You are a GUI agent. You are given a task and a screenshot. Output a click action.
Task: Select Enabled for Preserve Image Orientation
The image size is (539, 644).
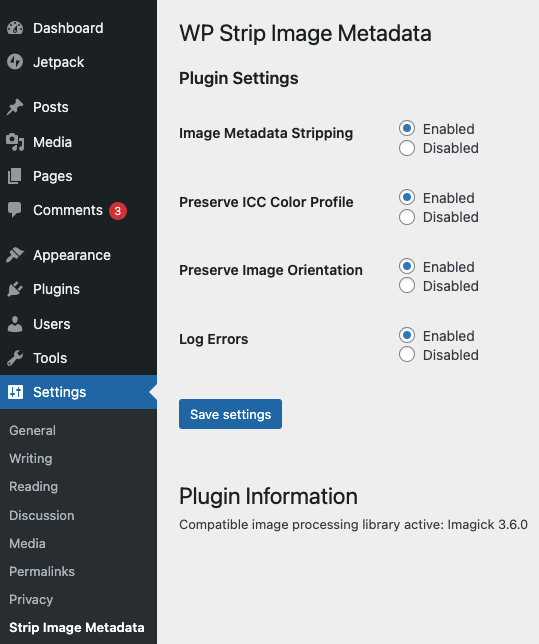pyautogui.click(x=407, y=267)
